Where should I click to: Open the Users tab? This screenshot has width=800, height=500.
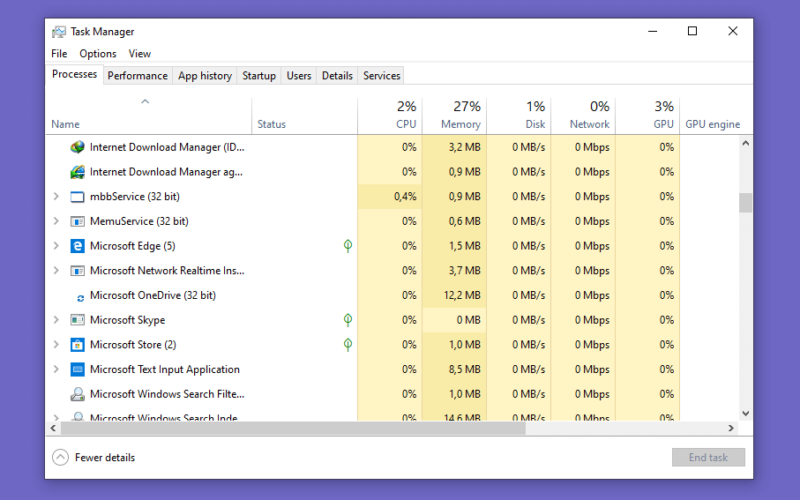click(x=298, y=76)
